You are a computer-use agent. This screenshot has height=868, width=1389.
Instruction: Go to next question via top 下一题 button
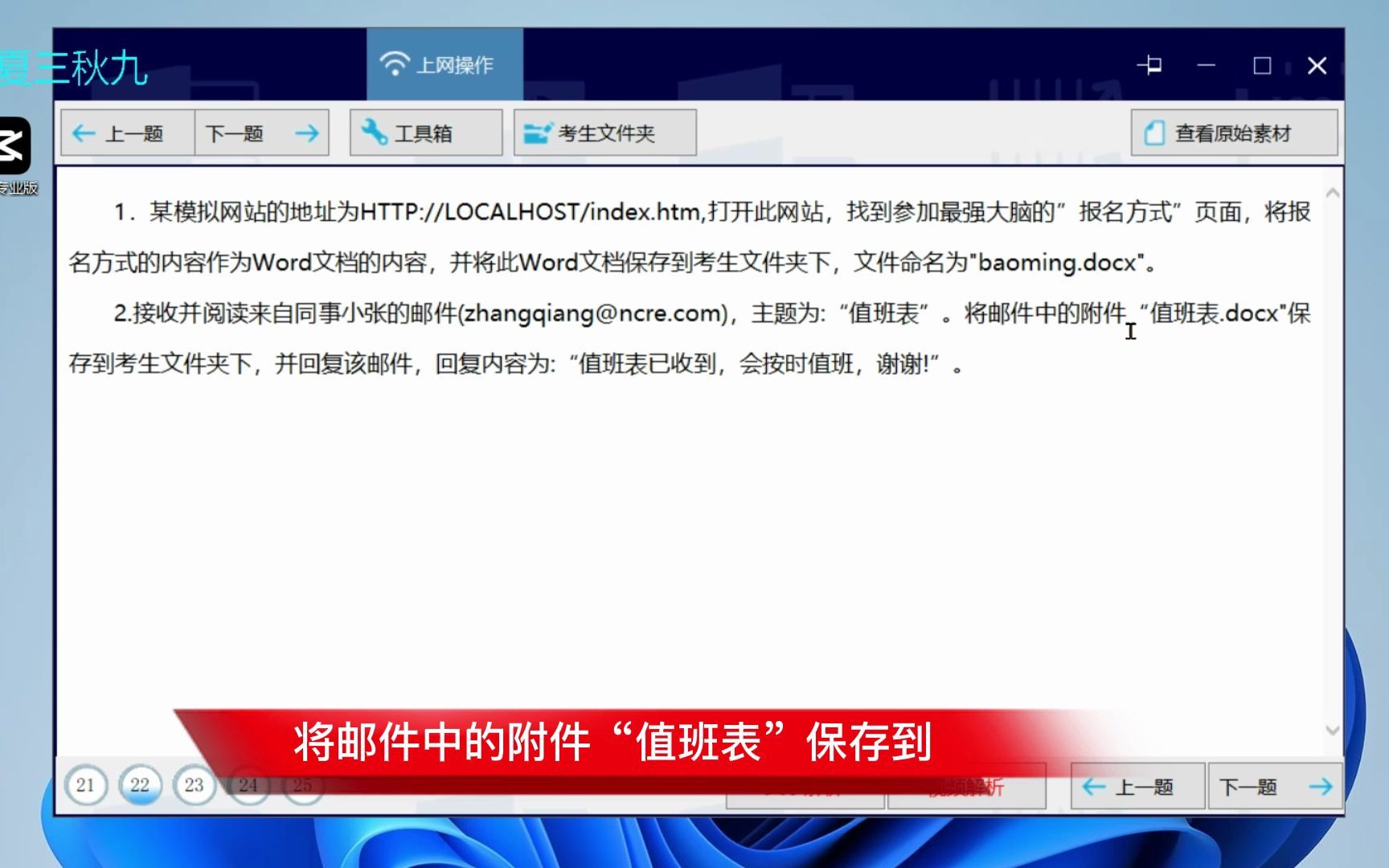[x=262, y=133]
